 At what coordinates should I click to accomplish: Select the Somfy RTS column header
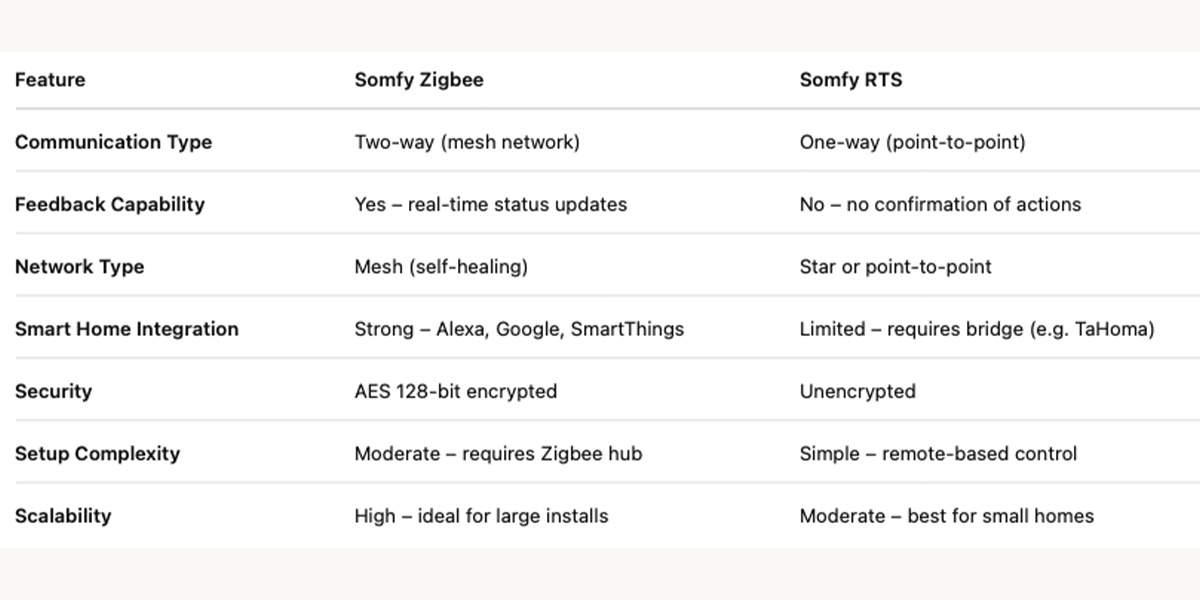851,80
